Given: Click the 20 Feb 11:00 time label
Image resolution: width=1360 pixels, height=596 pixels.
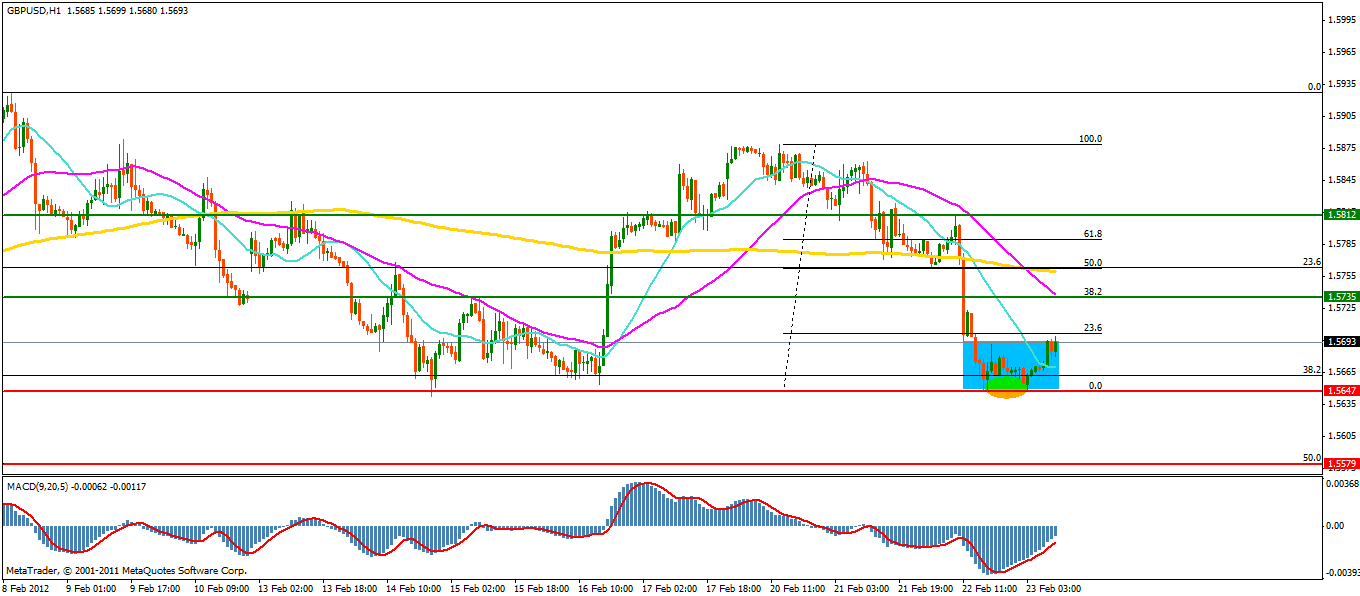Looking at the screenshot, I should 798,588.
